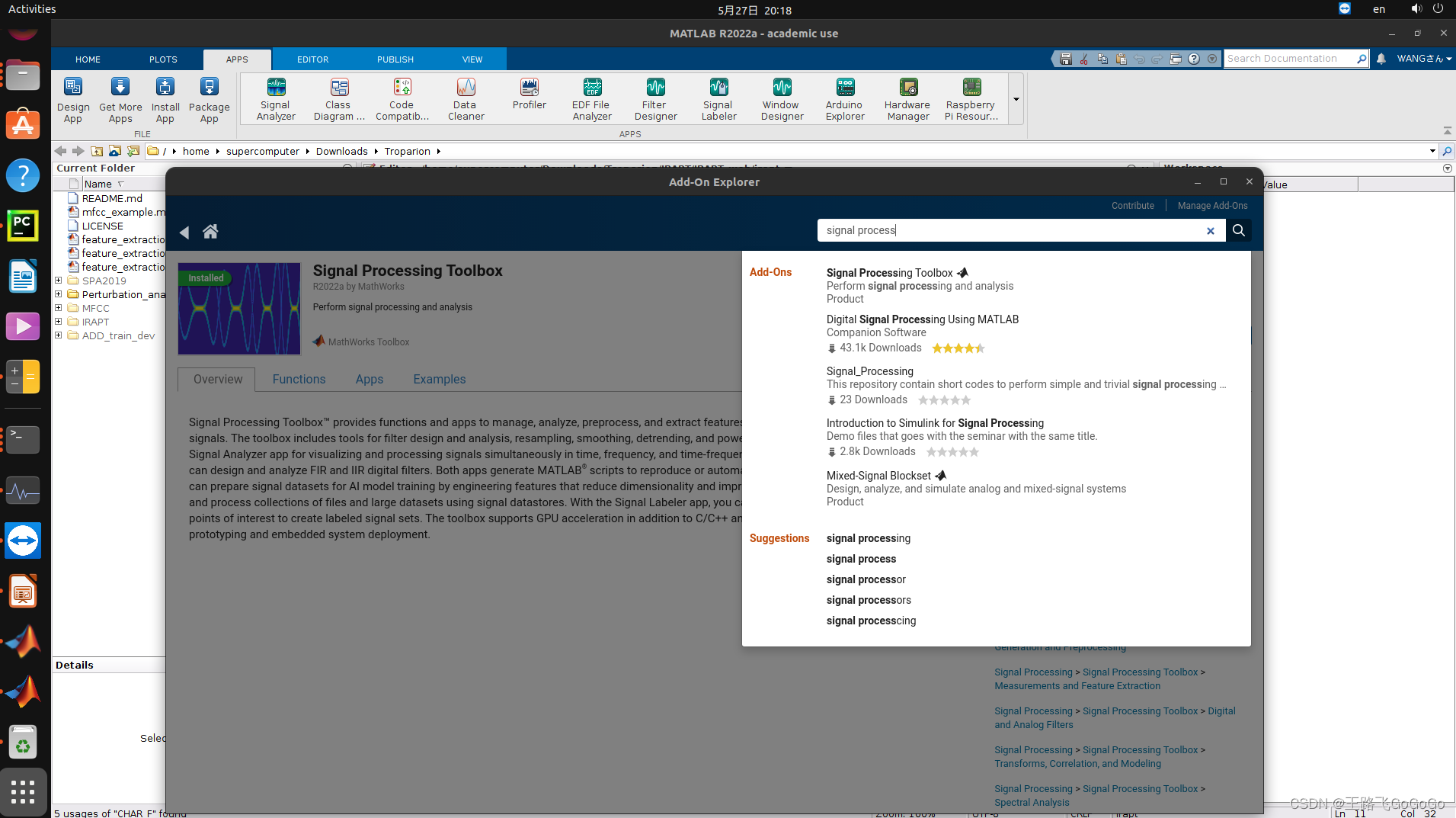The height and width of the screenshot is (818, 1456).
Task: Rate Digital Signal Processing using its star rating
Action: point(958,348)
